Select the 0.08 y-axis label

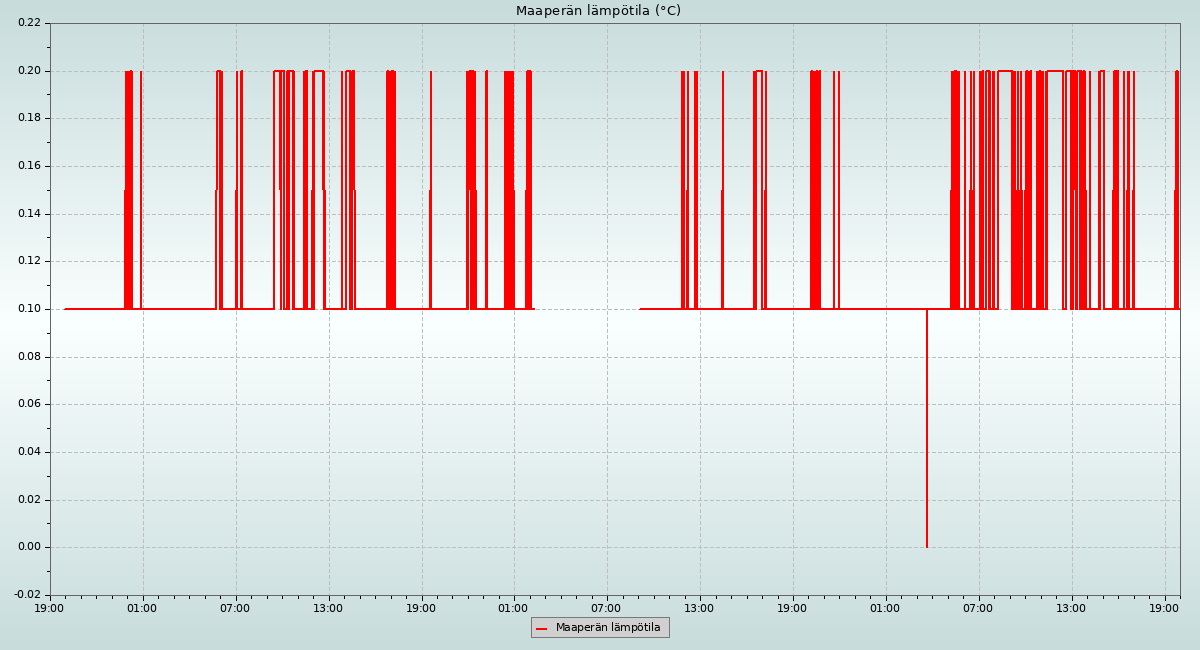(x=29, y=357)
